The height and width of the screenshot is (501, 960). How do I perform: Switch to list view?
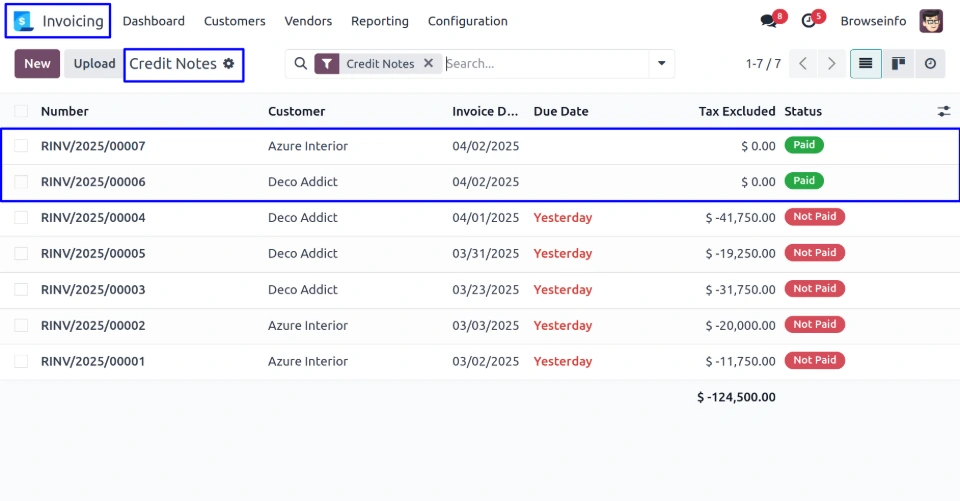click(x=865, y=64)
